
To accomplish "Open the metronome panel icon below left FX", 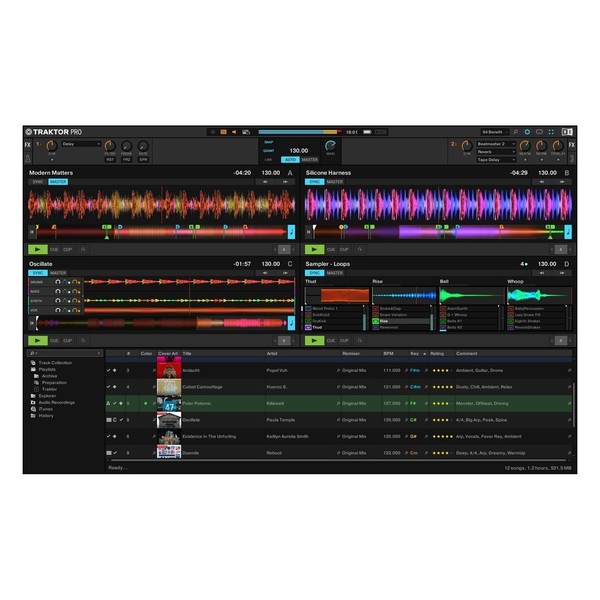I will 28,158.
